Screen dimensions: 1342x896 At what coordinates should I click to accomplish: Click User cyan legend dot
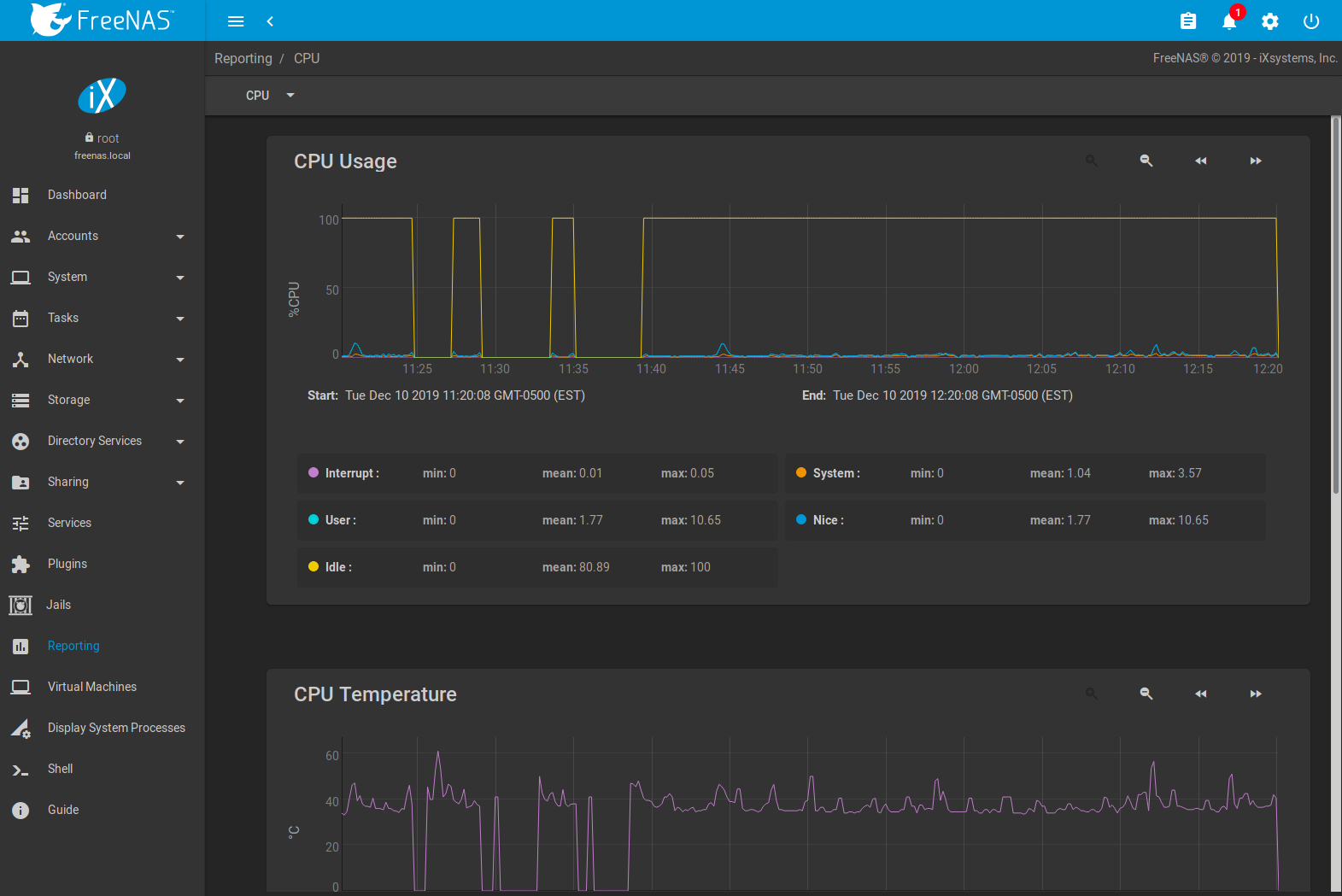[x=314, y=519]
